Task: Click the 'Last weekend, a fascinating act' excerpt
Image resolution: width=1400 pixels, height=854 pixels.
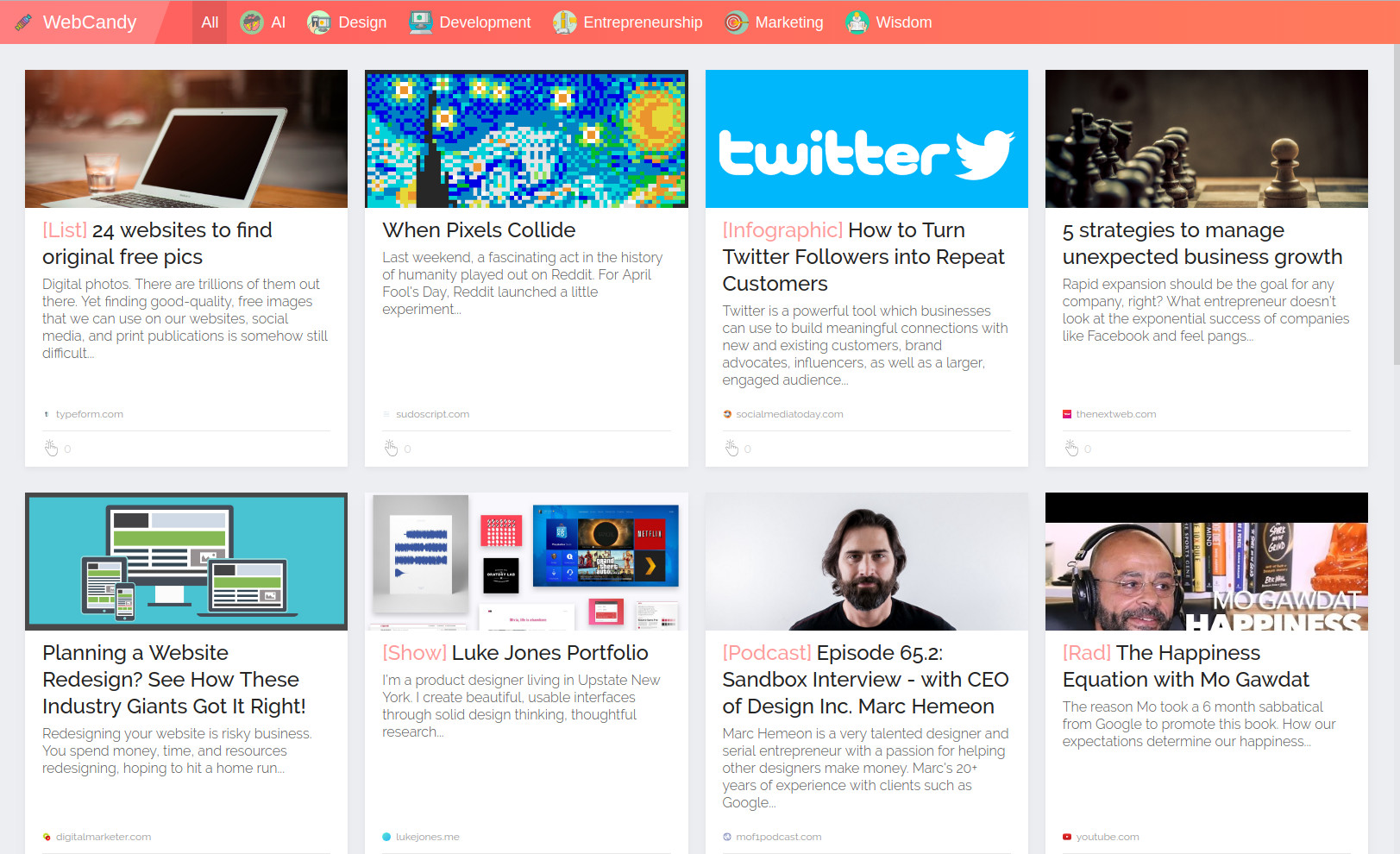Action: click(523, 283)
